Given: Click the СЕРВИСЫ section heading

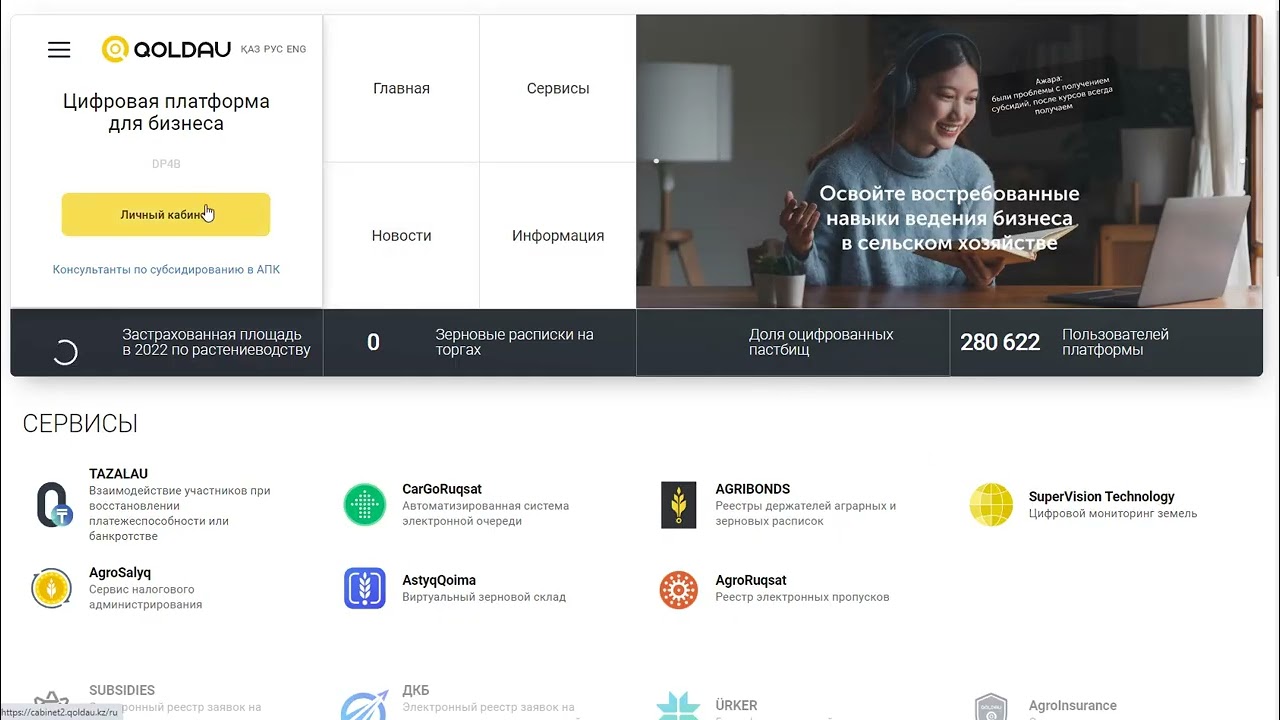Looking at the screenshot, I should pos(80,424).
